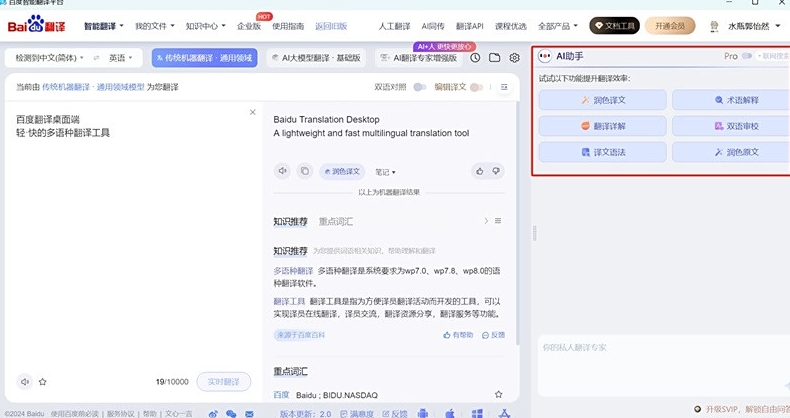Click 译文语法 in AI助手 panel
Viewport: 790px width, 418px height.
(603, 152)
